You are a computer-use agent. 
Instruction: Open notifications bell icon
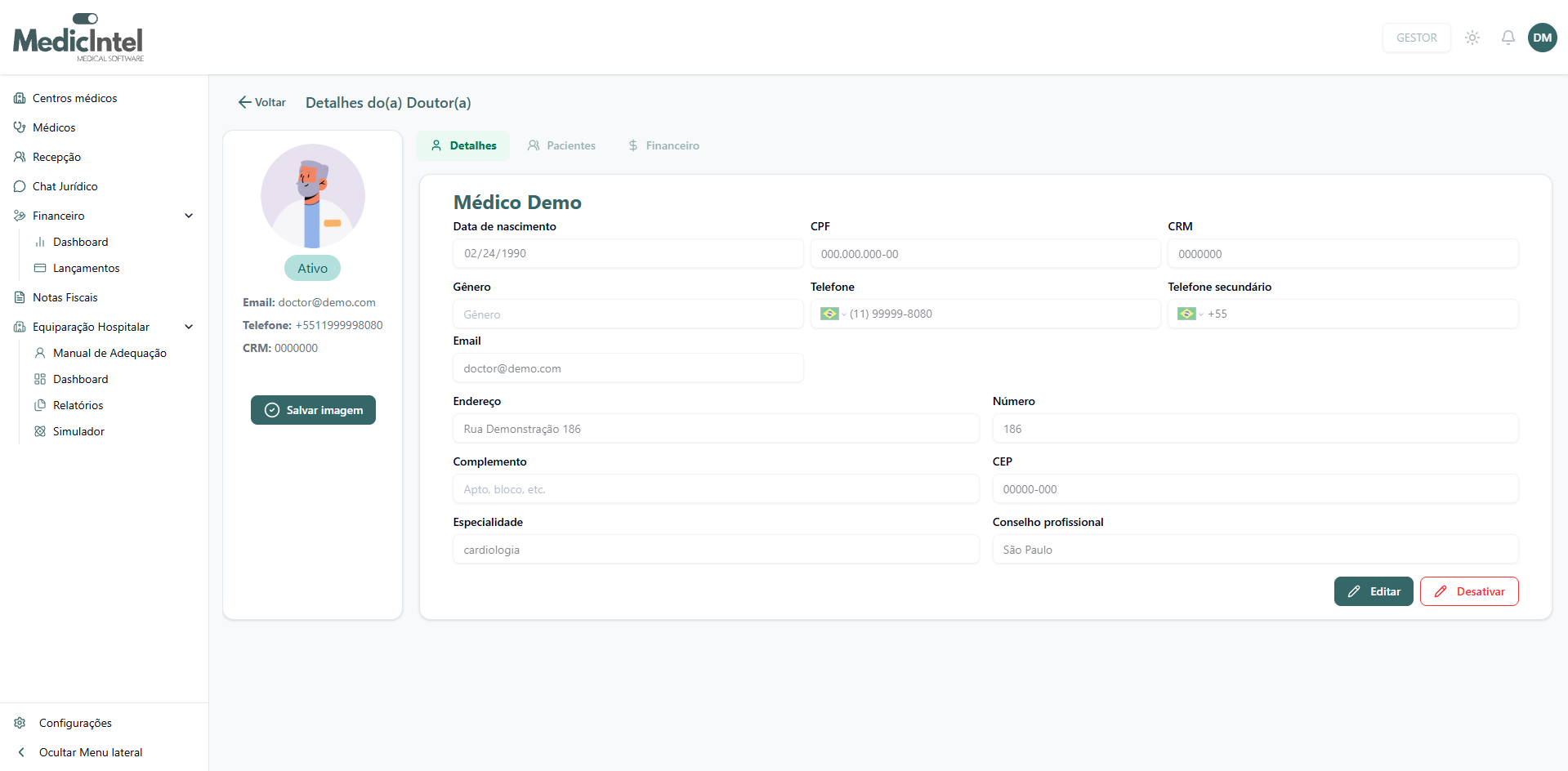(x=1508, y=38)
